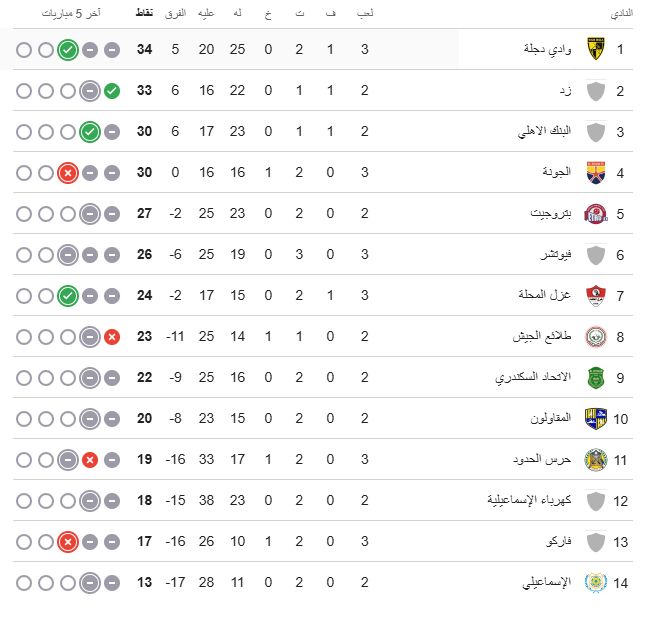This screenshot has height=620, width=655.
Task: Click the نقاط points column header
Action: (143, 14)
